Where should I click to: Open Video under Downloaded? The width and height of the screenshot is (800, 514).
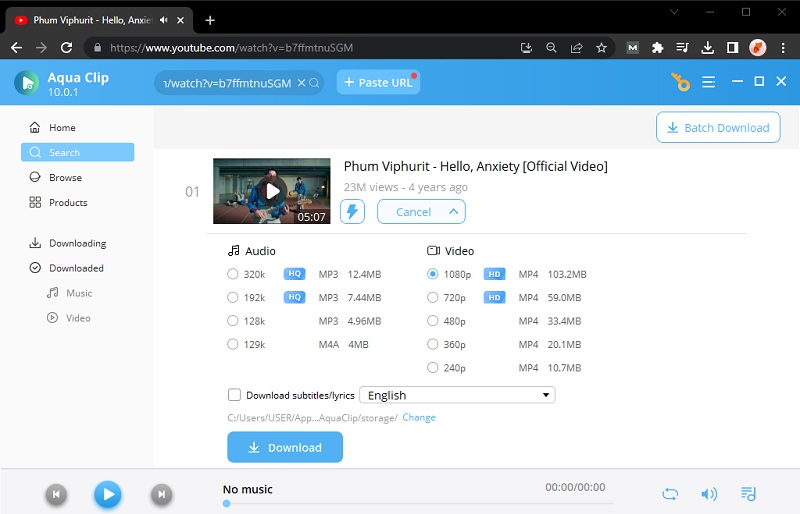pos(69,318)
